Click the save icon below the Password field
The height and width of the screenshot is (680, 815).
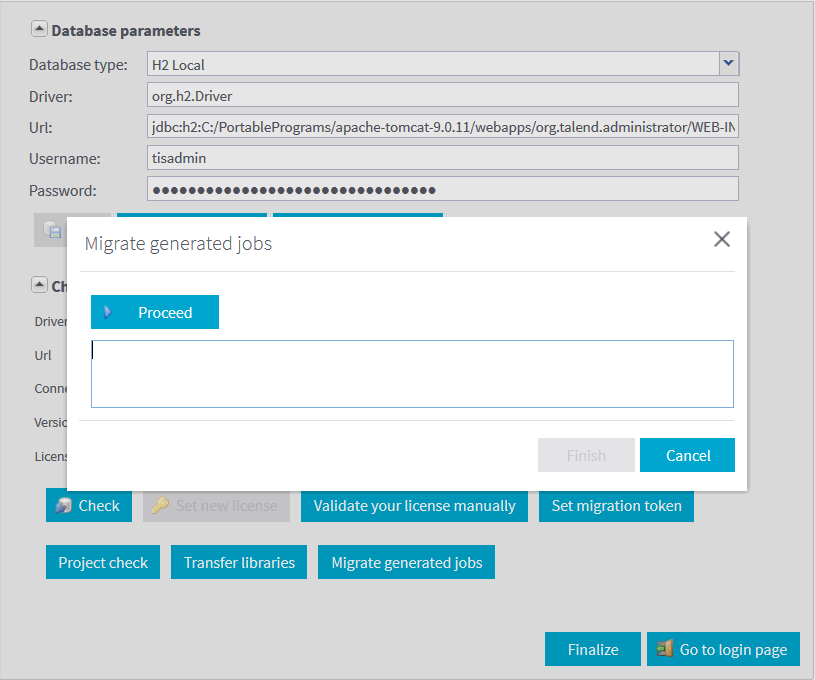point(52,229)
